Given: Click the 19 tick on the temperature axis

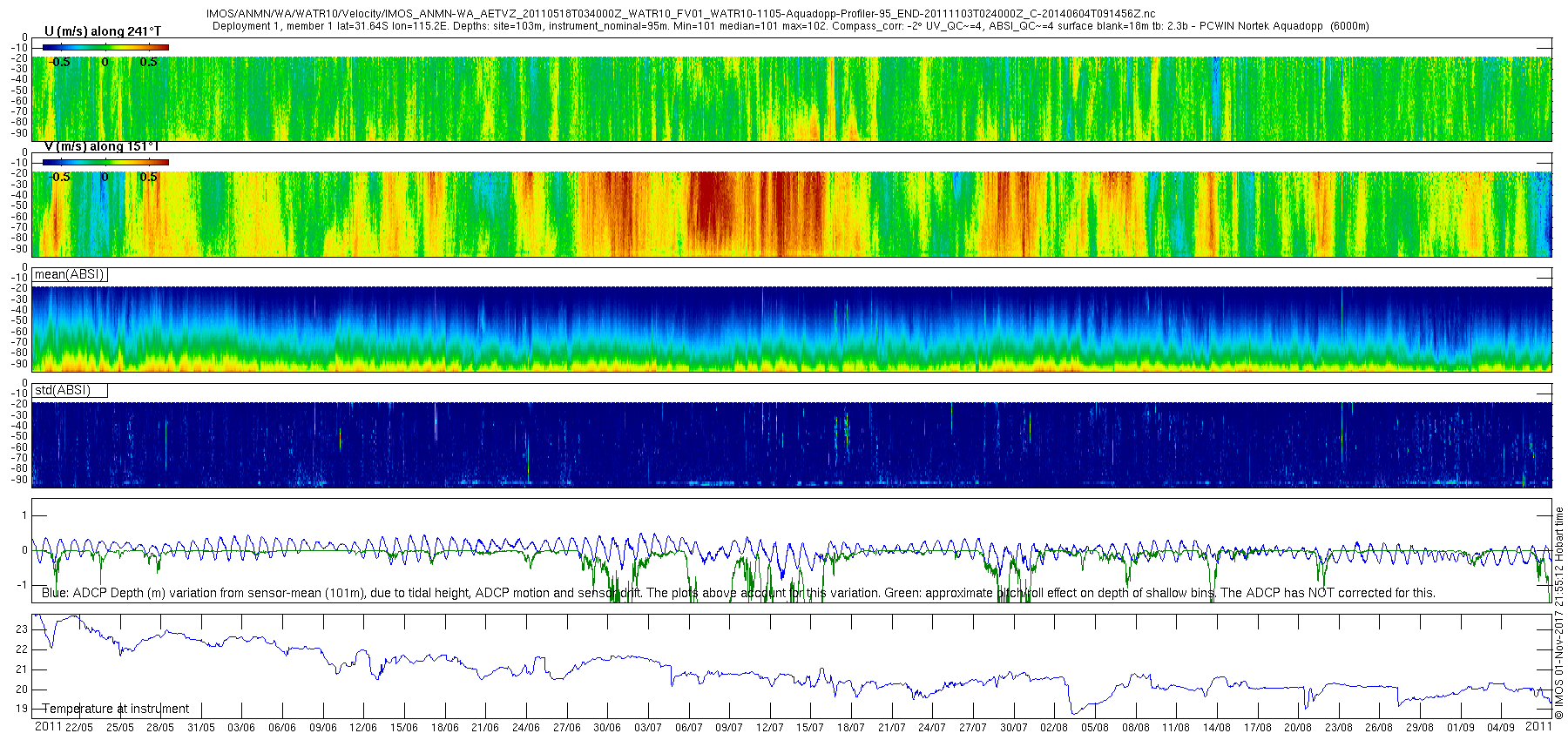Looking at the screenshot, I should click(x=22, y=709).
